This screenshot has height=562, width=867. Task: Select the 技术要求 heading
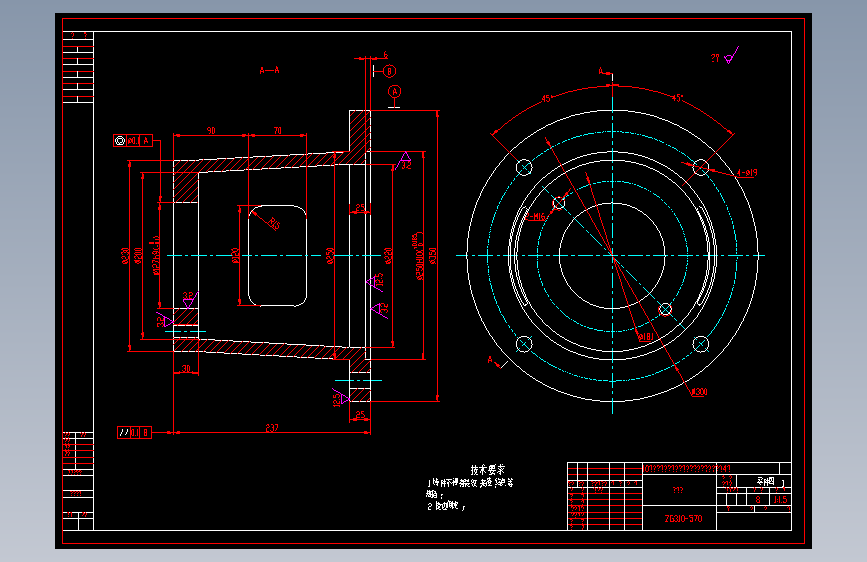(488, 470)
